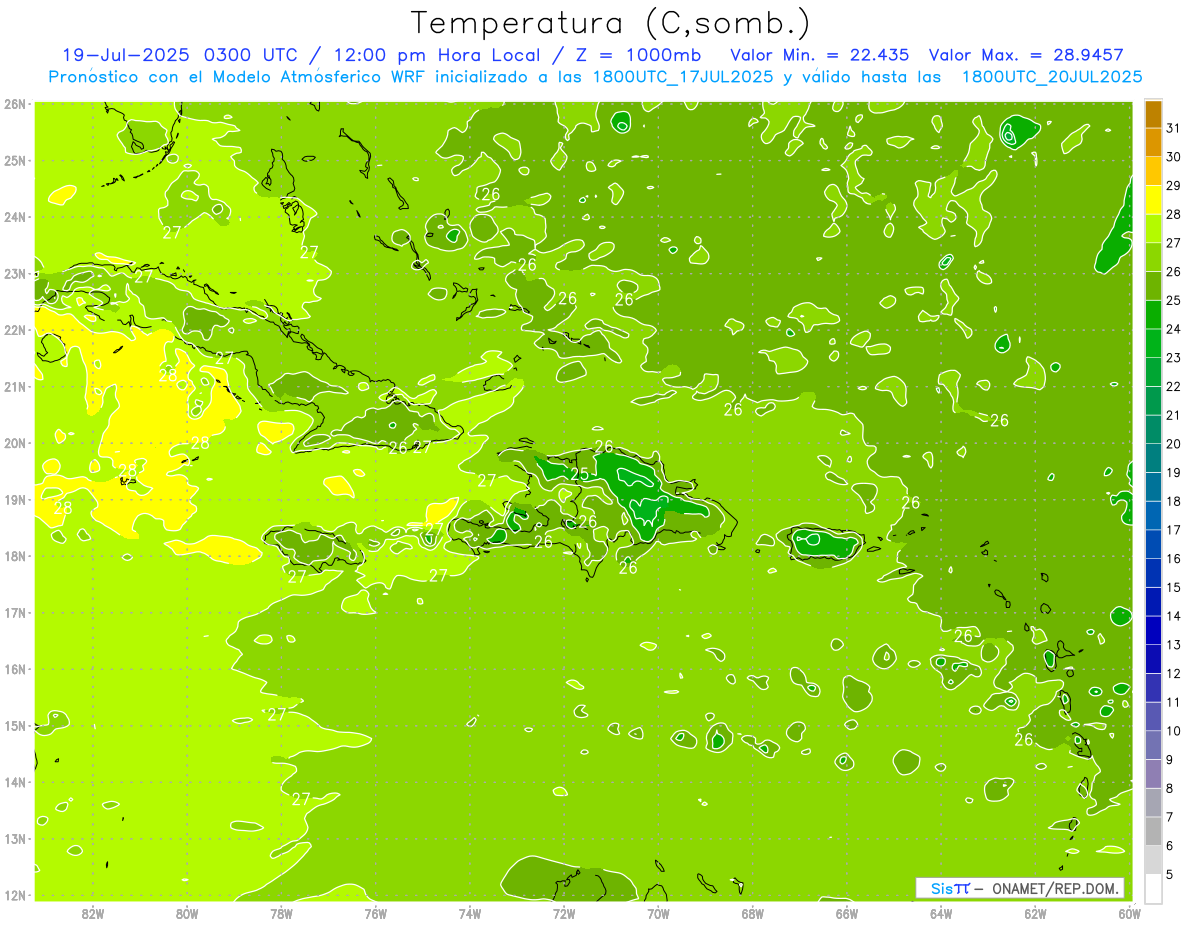Pick the blue swatch between 15 and 16
The width and height of the screenshot is (1200, 927).
pyautogui.click(x=1153, y=573)
